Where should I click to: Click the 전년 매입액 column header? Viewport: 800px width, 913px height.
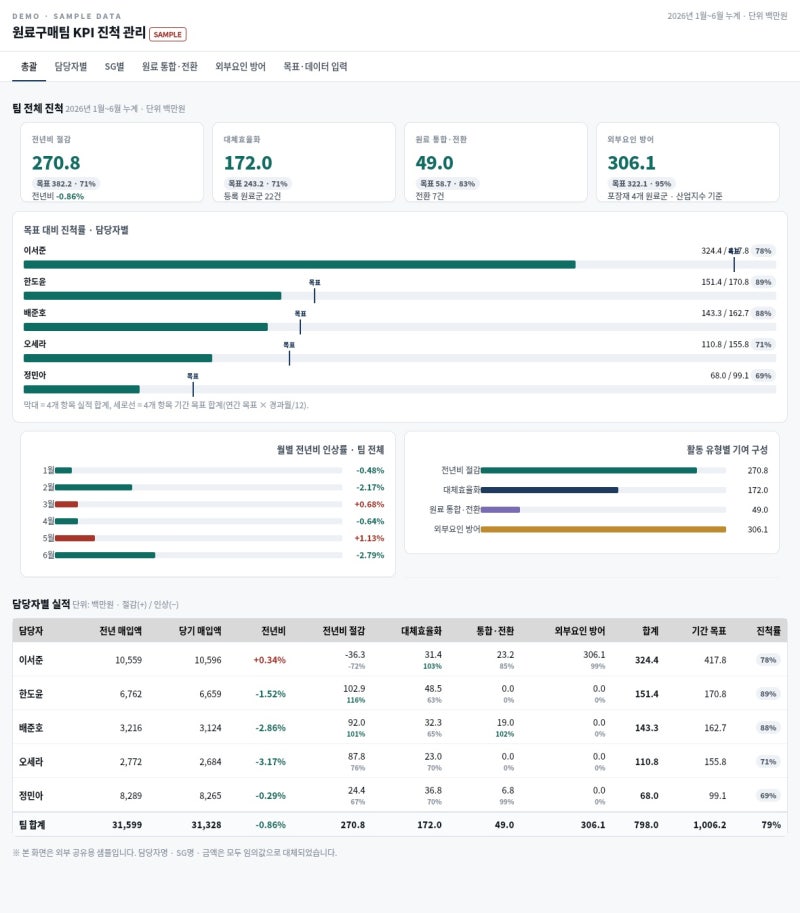(121, 631)
